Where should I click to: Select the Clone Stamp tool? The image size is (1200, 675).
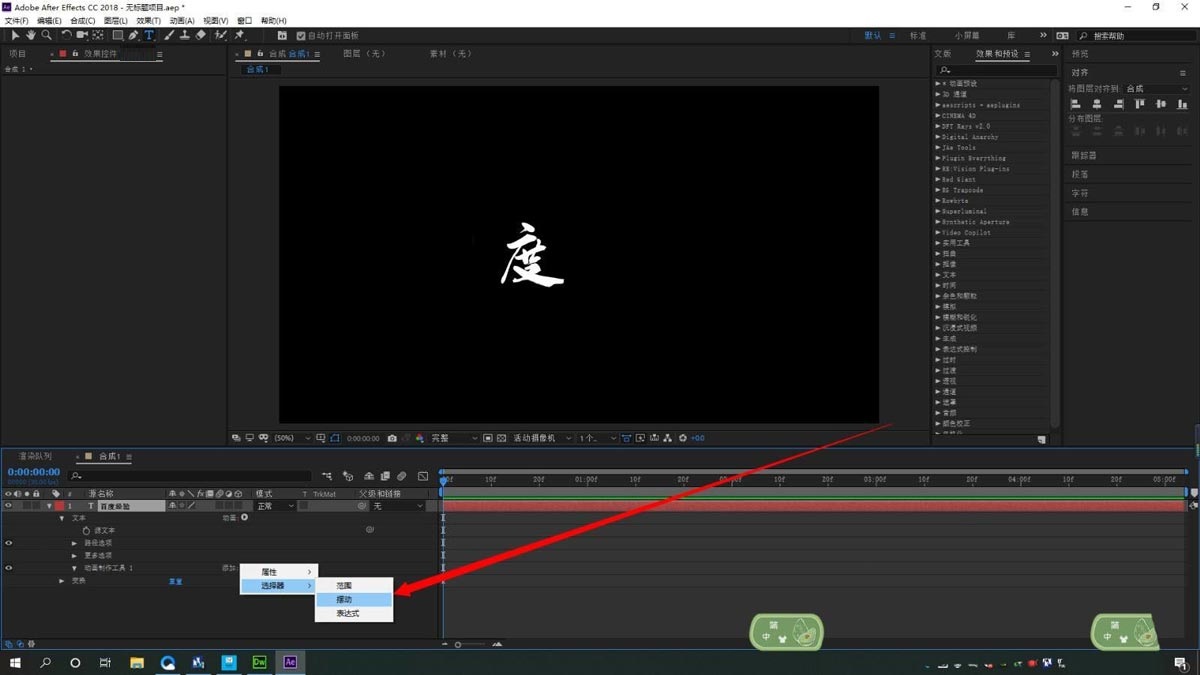tap(185, 35)
